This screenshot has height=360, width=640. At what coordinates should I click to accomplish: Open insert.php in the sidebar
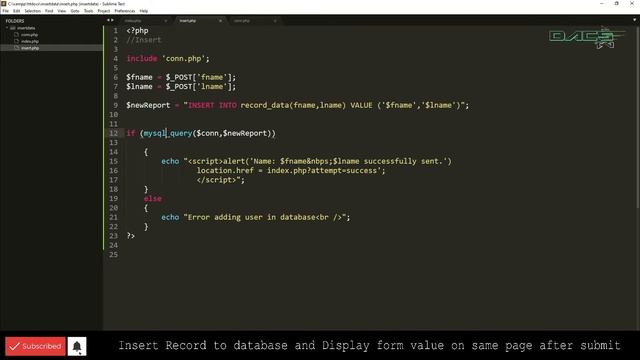point(30,48)
